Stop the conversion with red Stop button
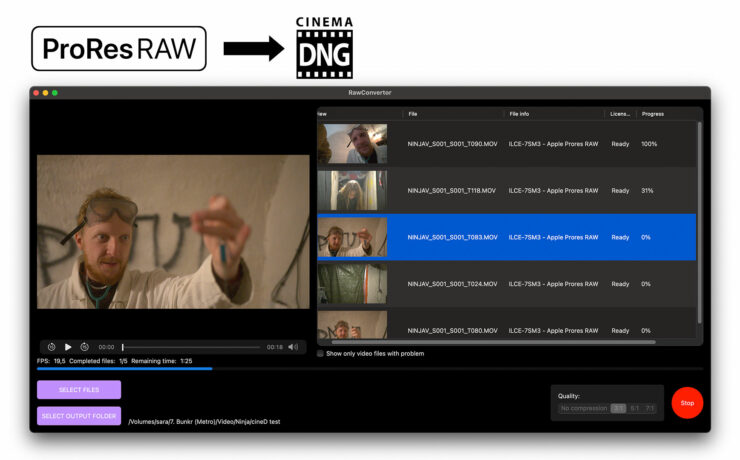The image size is (740, 460). pos(687,403)
